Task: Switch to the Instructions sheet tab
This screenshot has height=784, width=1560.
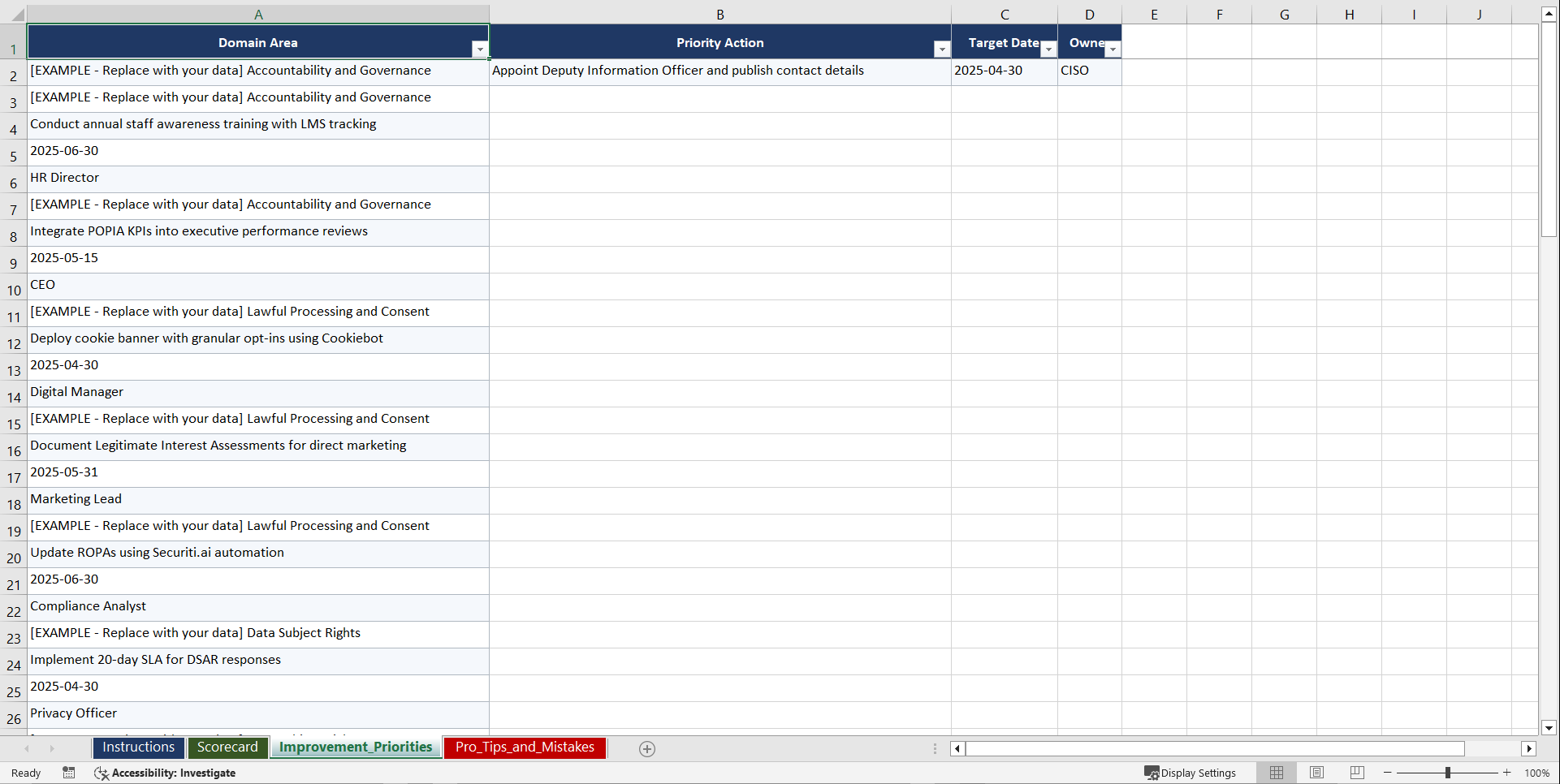Action: [138, 747]
